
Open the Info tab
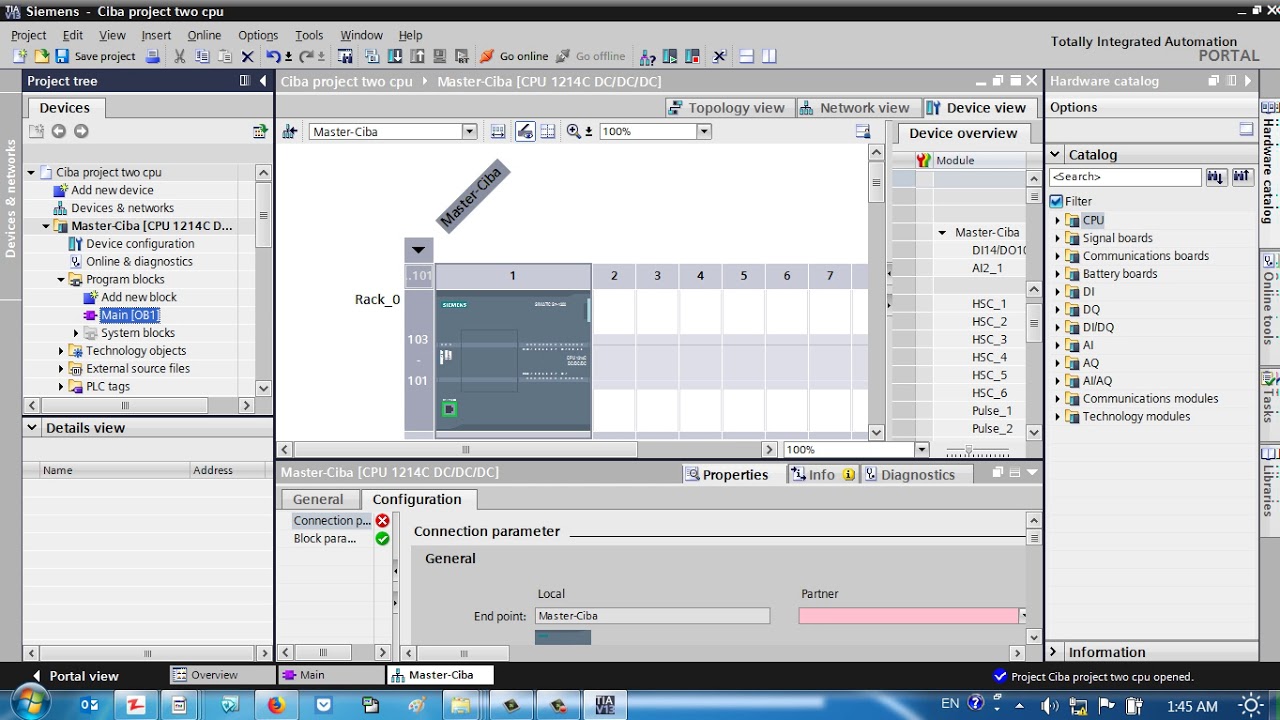point(823,475)
